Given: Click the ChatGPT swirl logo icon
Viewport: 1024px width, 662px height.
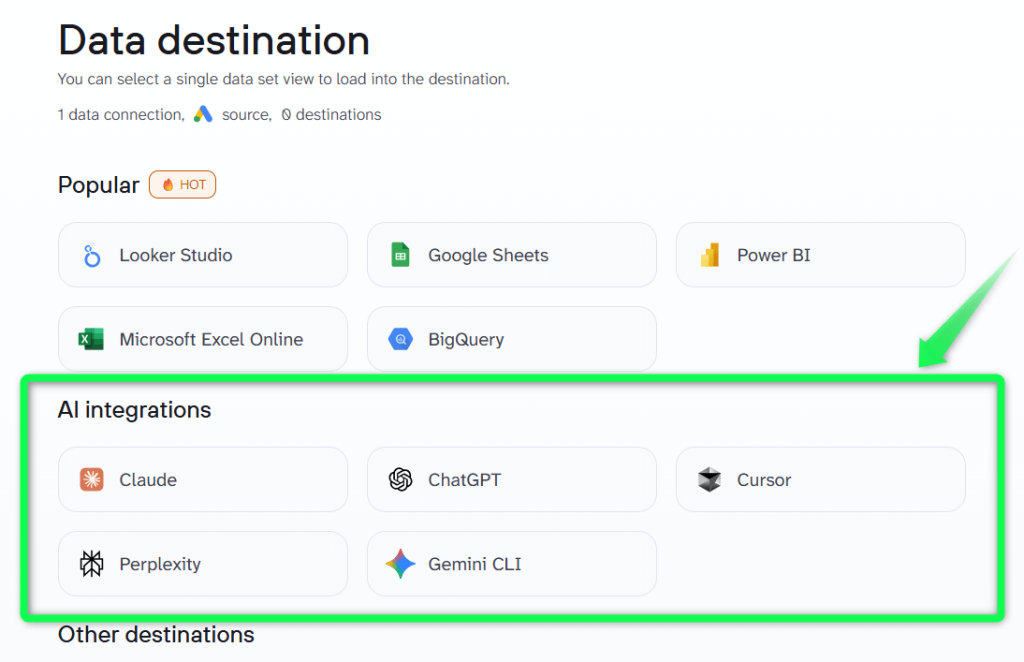Looking at the screenshot, I should coord(400,480).
